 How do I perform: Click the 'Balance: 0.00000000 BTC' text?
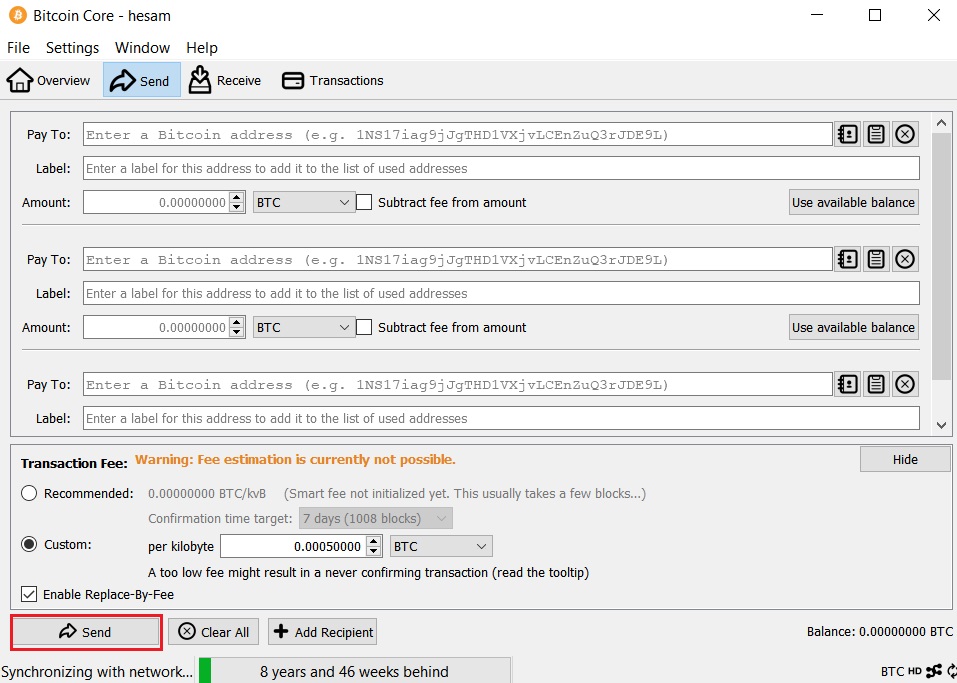pos(879,632)
